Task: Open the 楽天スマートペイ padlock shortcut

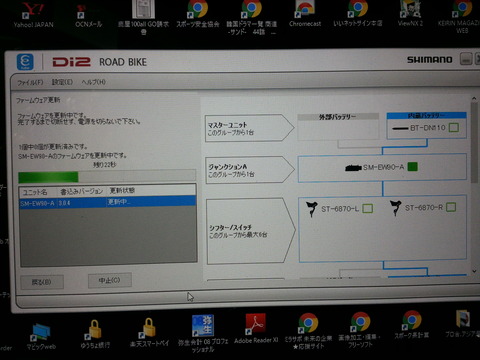Action: tap(149, 332)
